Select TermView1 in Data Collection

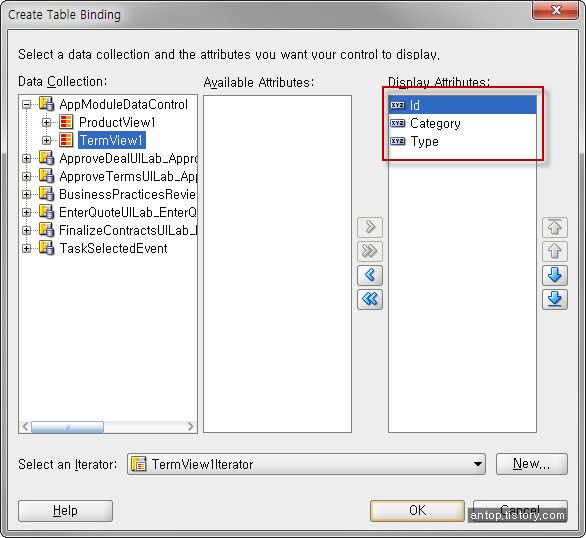pyautogui.click(x=111, y=140)
